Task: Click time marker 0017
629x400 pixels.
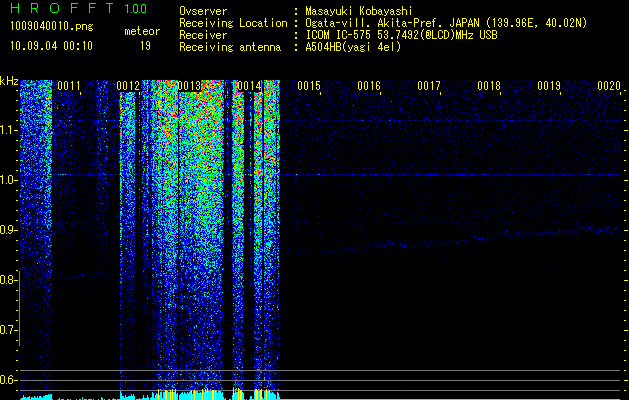Action: [429, 86]
